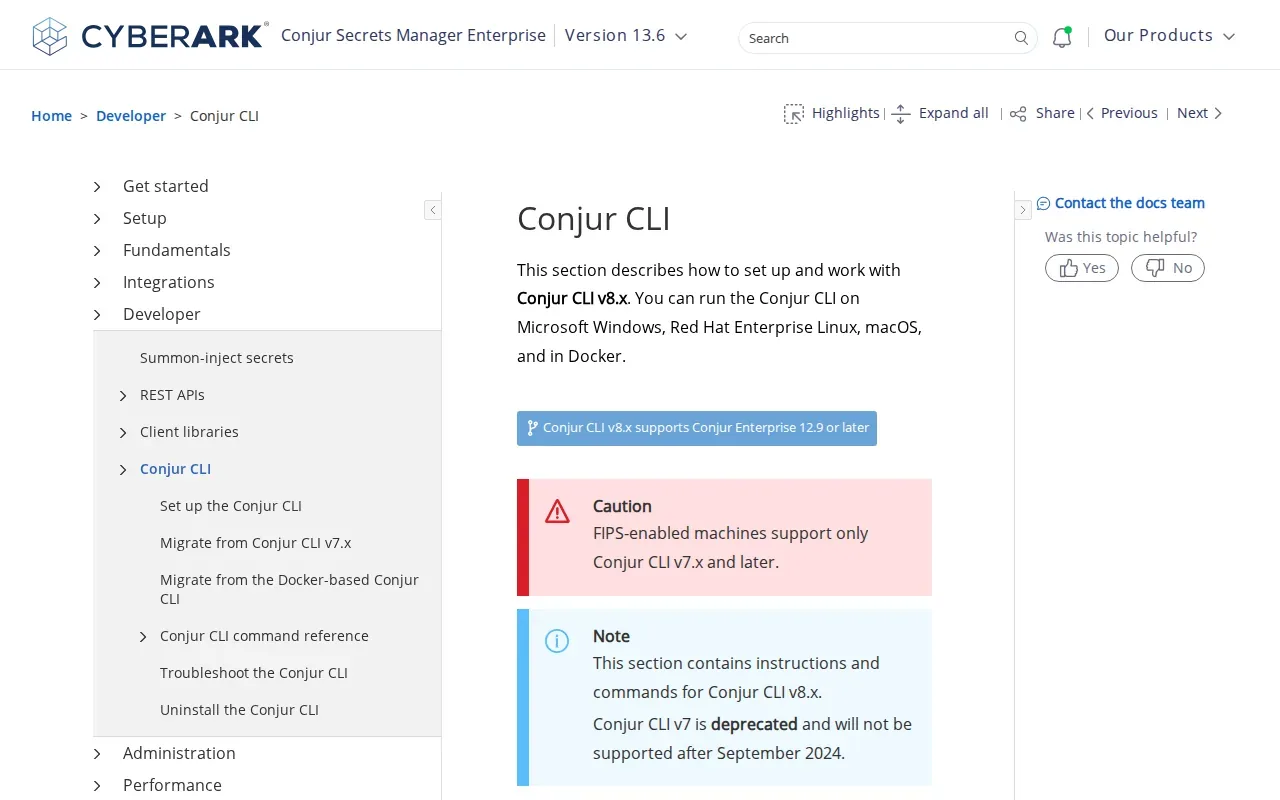Vote No with thumbs down button
The image size is (1280, 800).
pos(1168,268)
